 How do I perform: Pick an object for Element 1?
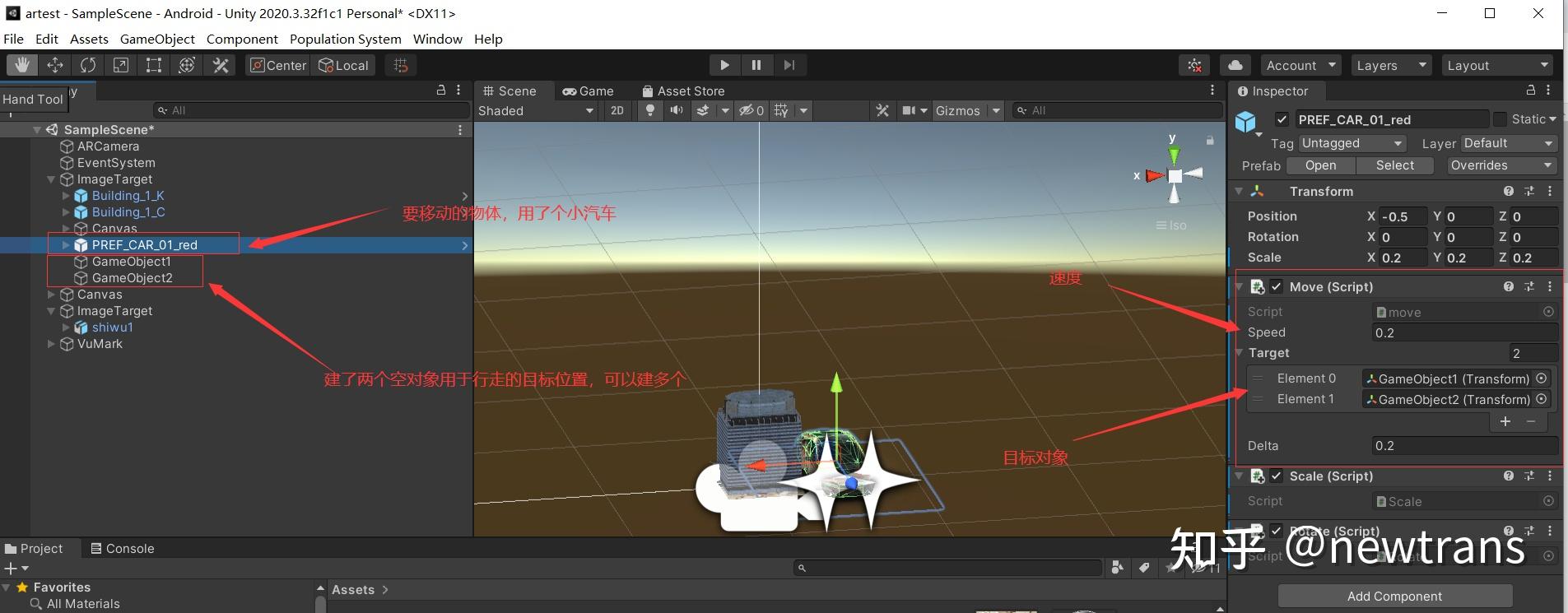pos(1542,399)
